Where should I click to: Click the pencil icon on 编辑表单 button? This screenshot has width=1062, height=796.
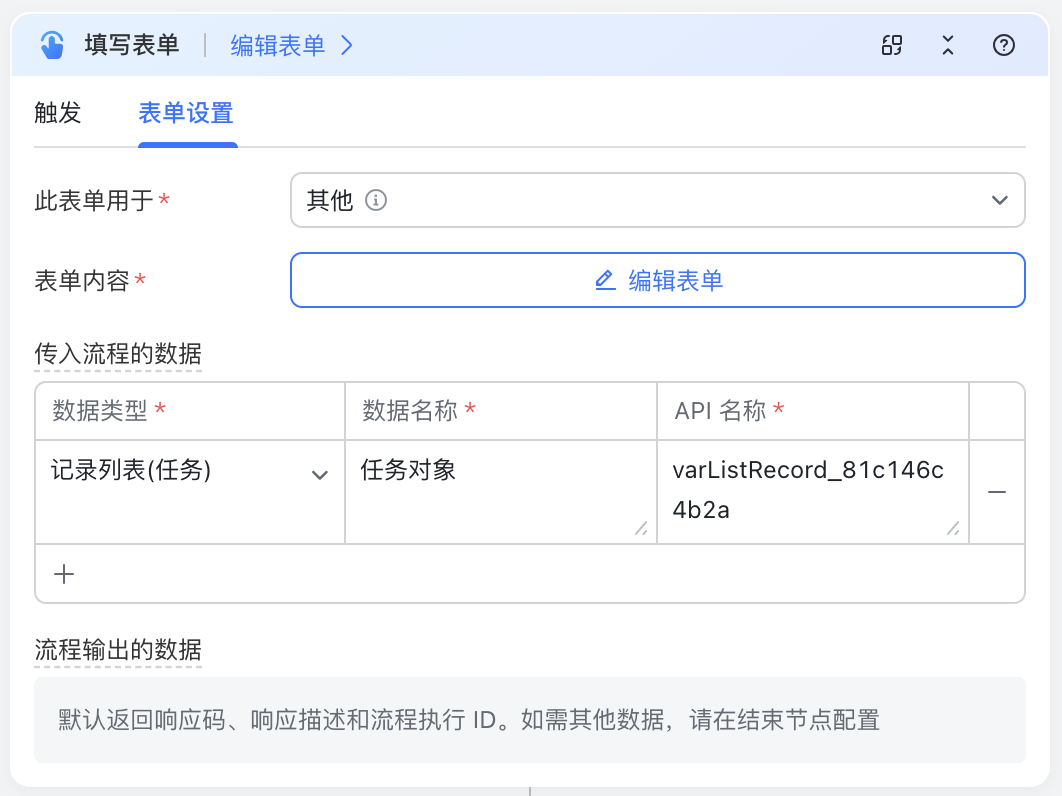(x=605, y=280)
